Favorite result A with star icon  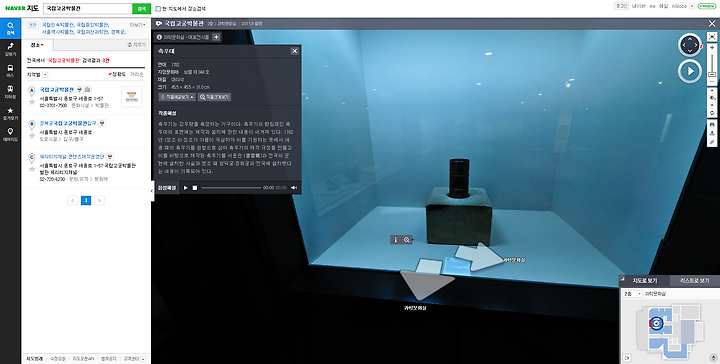(32, 102)
